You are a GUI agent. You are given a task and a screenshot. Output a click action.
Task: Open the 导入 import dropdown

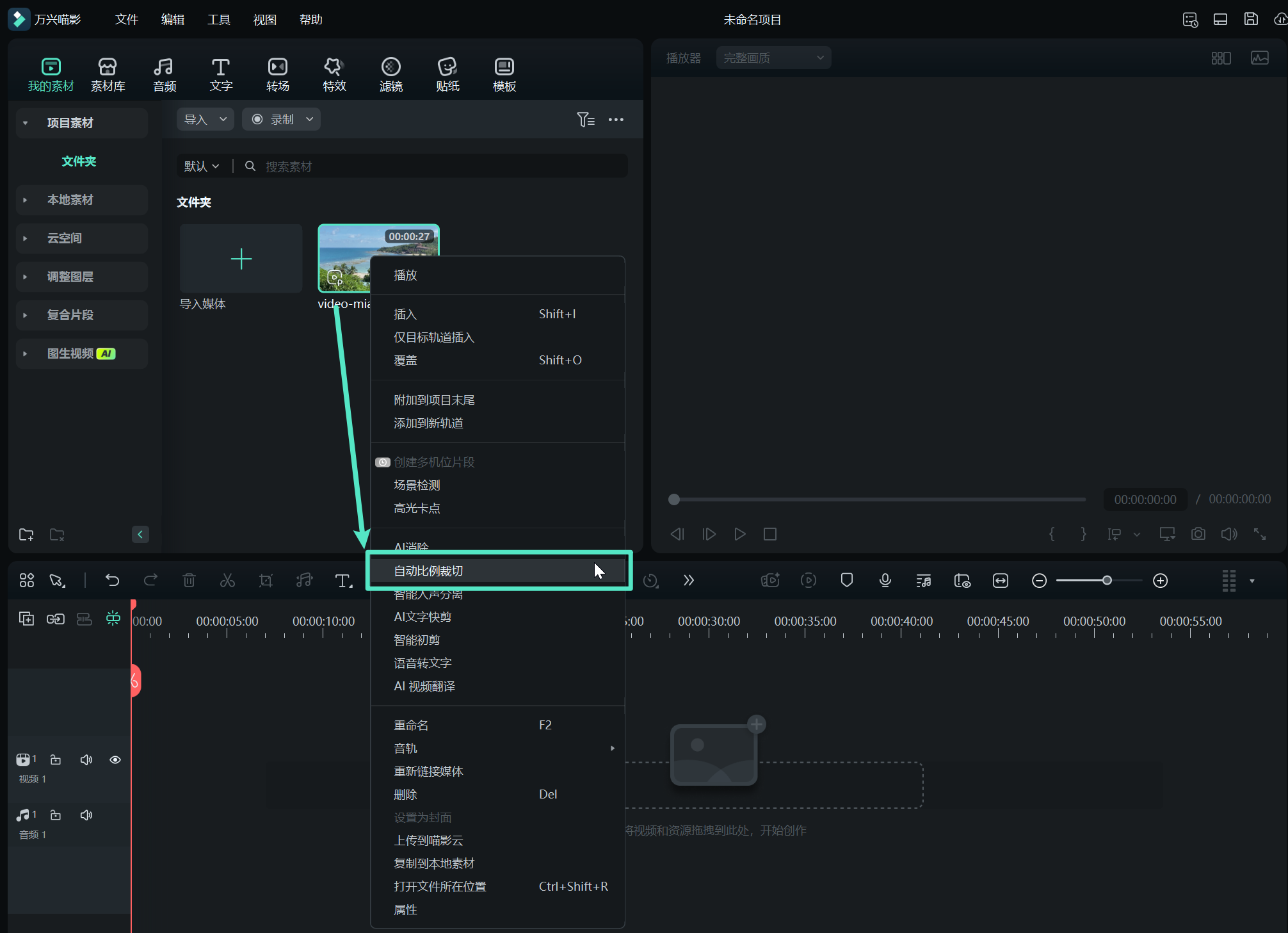coord(205,120)
